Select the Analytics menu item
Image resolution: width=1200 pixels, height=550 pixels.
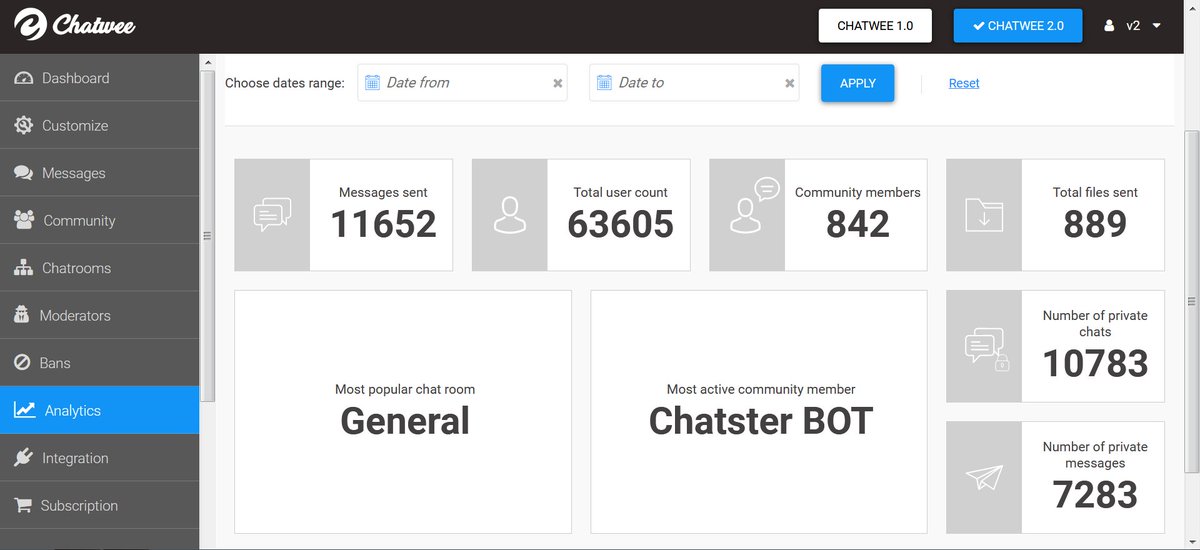coord(100,410)
